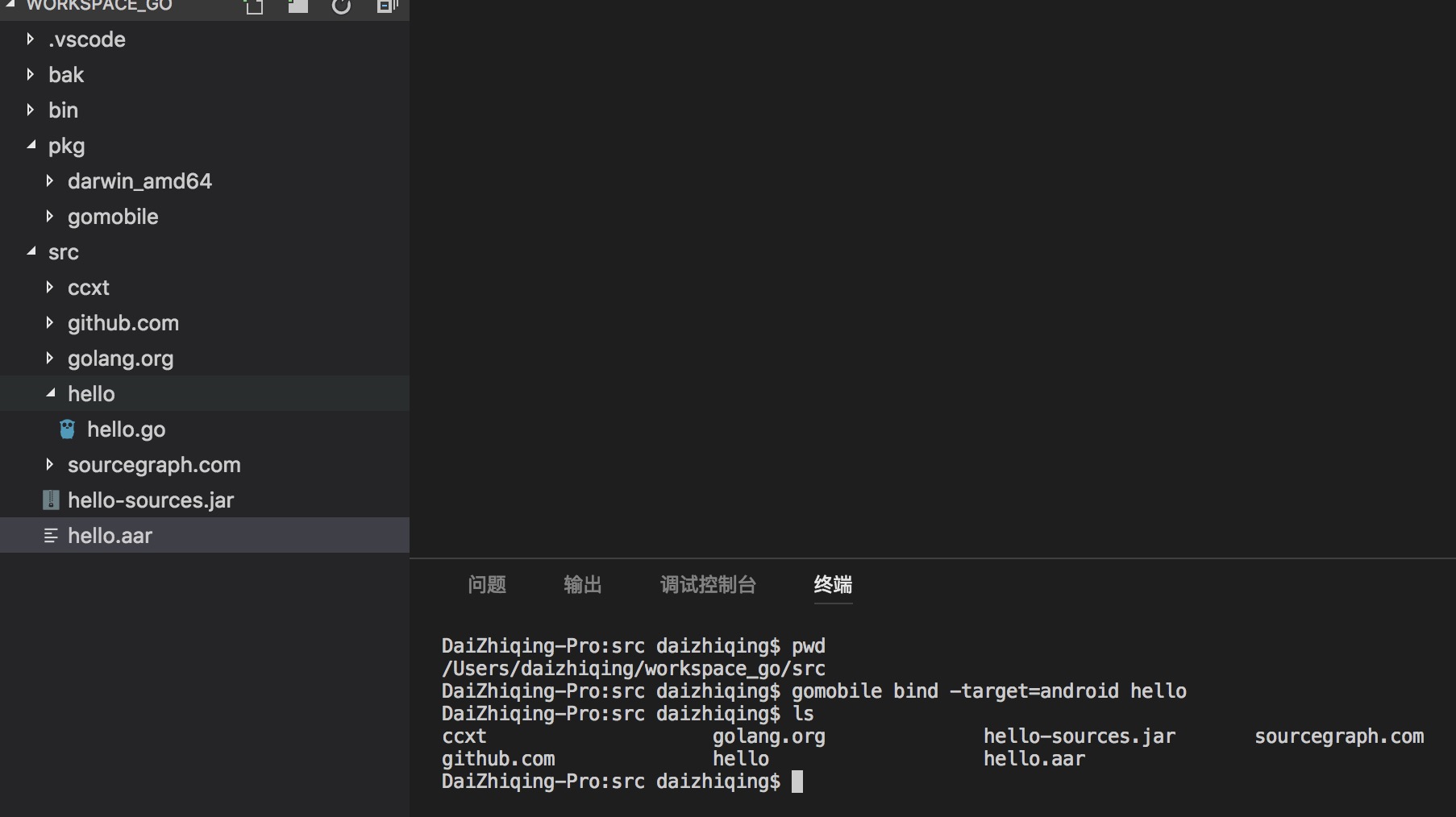Click the /Users/daizhiqing/workspace_go/src path output
The image size is (1456, 817).
pos(634,669)
